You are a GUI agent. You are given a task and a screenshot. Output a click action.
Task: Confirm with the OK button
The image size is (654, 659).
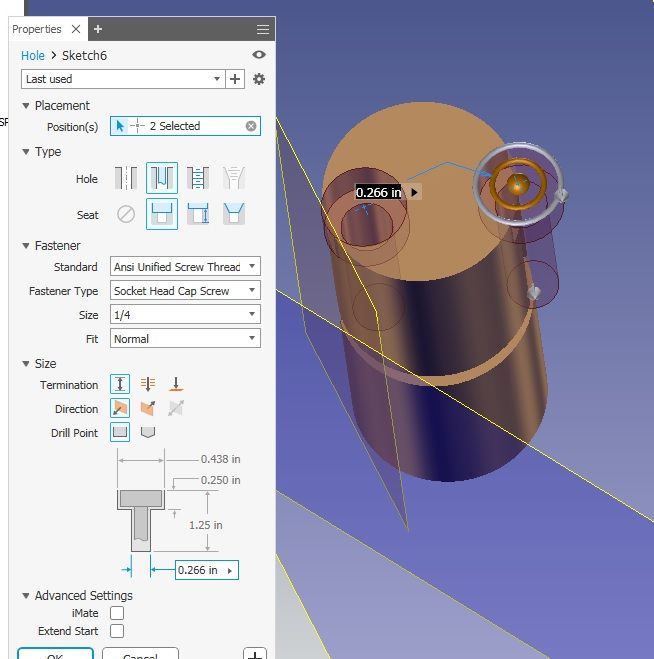[55, 654]
